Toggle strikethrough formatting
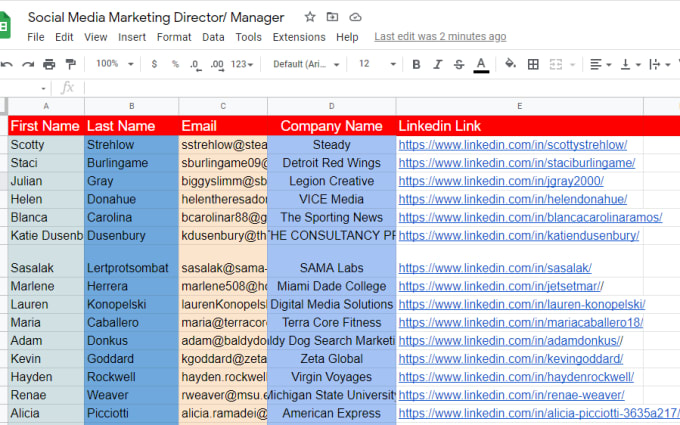The width and height of the screenshot is (680, 425). point(459,64)
